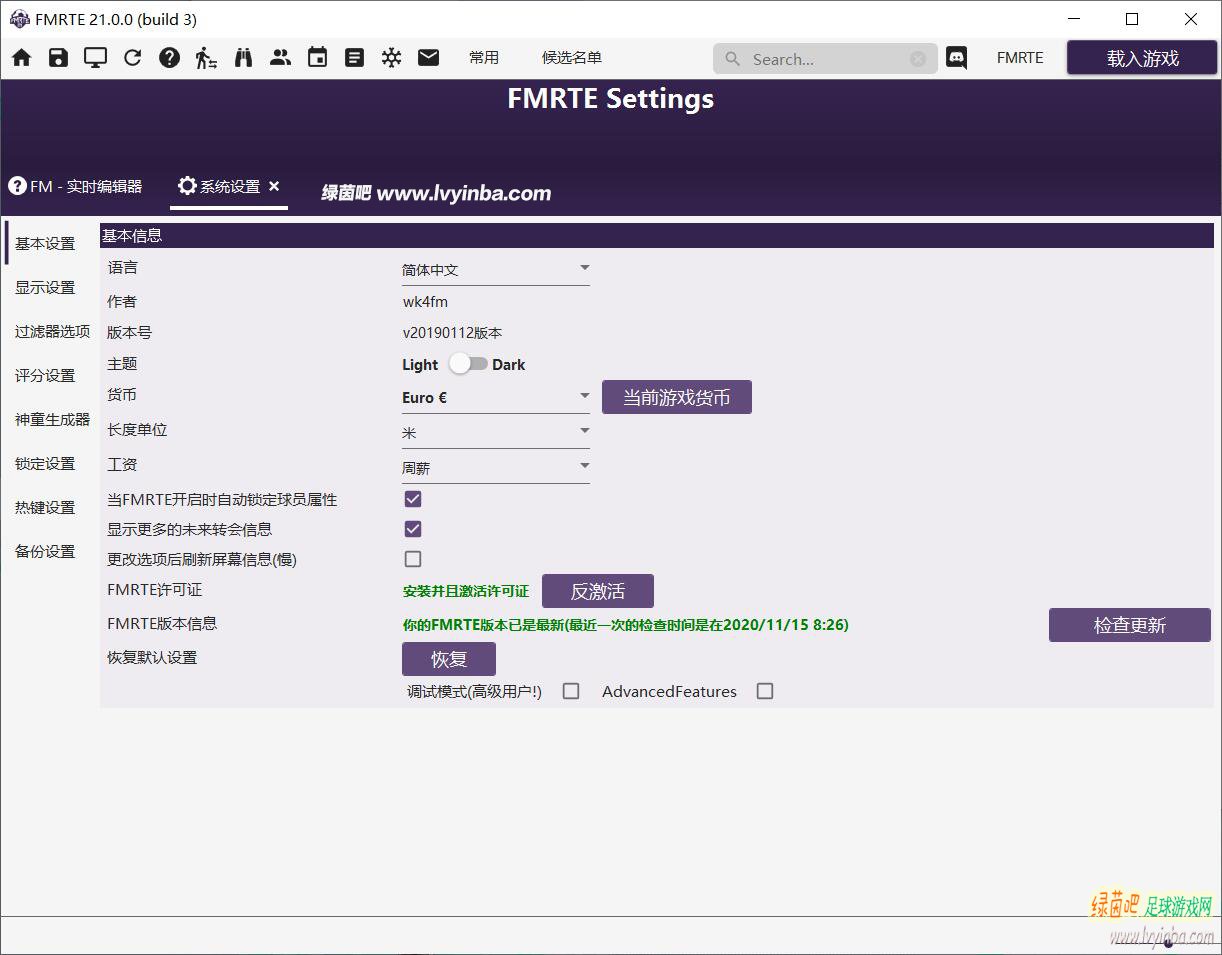1222x955 pixels.
Task: Enable AdvancedFeatures checkbox
Action: tap(765, 691)
